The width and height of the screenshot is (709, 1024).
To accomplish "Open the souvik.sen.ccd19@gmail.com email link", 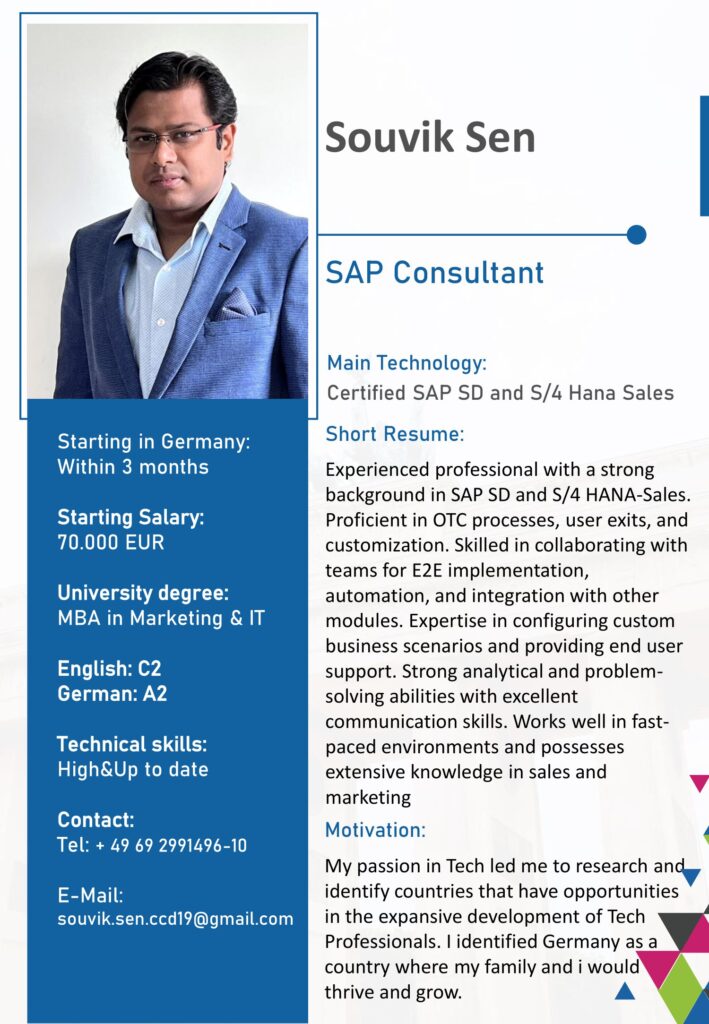I will coord(175,919).
